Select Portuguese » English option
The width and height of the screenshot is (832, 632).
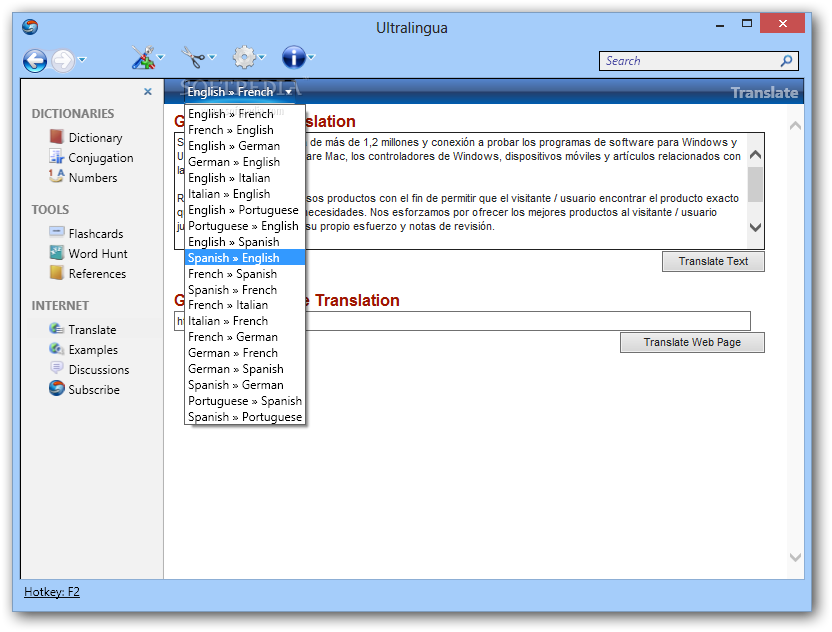[245, 226]
